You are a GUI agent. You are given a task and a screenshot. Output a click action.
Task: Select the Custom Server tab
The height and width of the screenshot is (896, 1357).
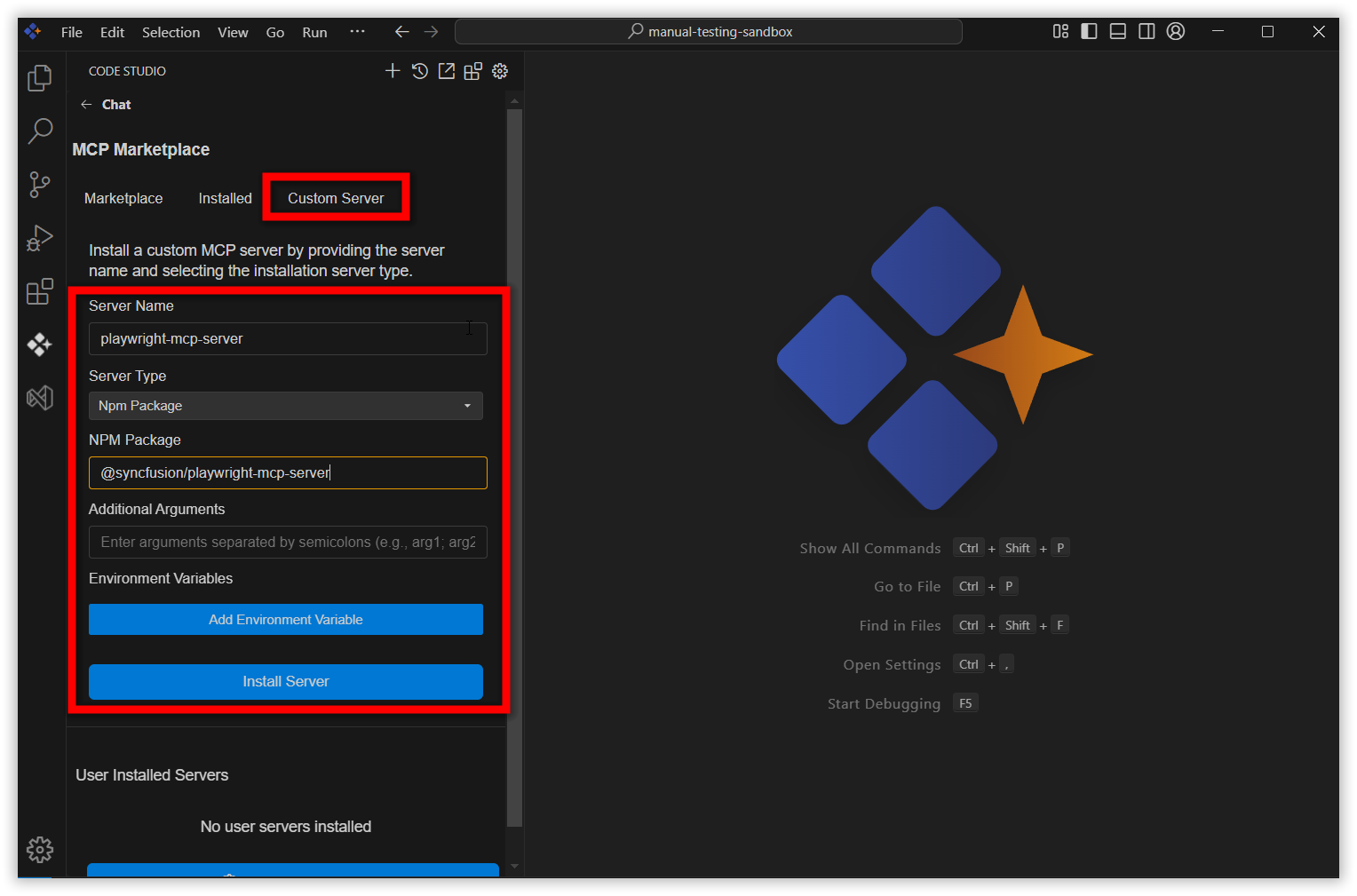click(336, 198)
